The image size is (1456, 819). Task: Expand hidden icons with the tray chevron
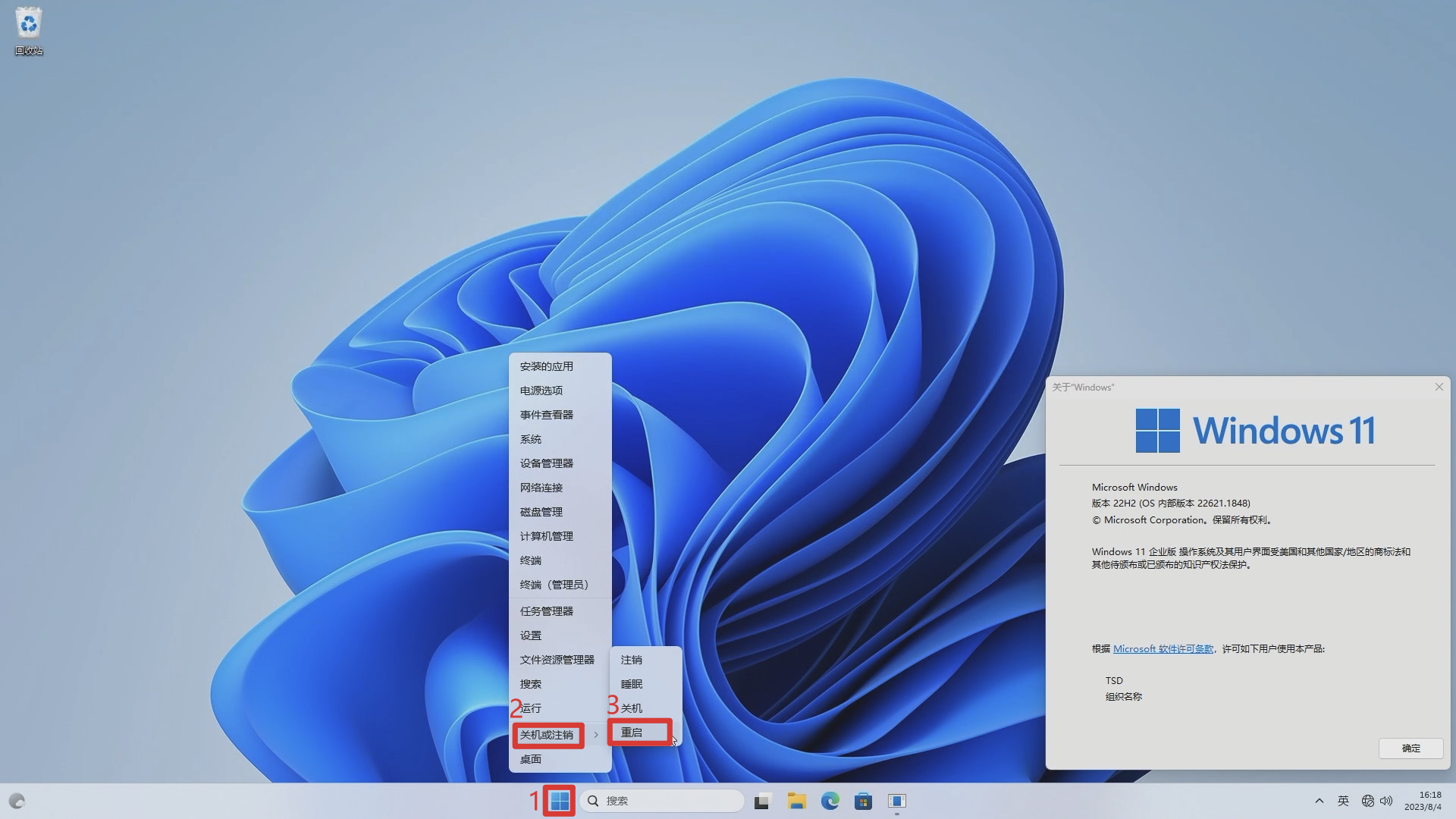click(x=1319, y=800)
